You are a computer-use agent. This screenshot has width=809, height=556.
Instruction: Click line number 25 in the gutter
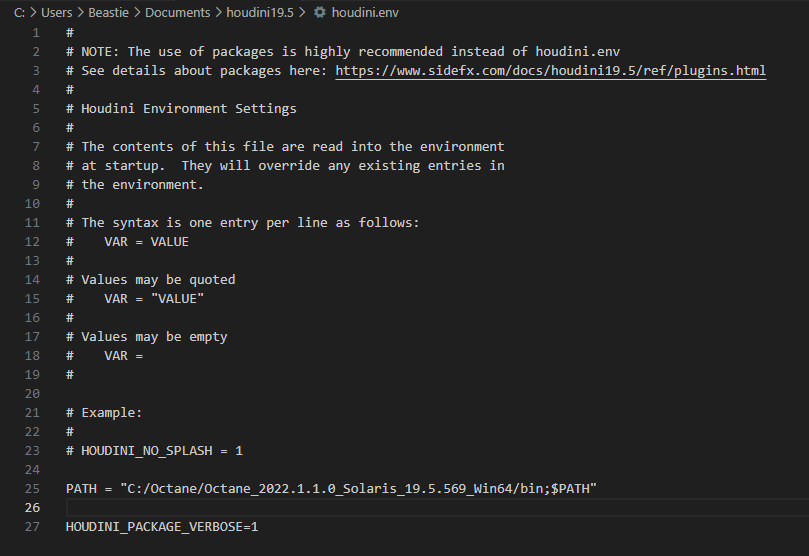pos(35,488)
